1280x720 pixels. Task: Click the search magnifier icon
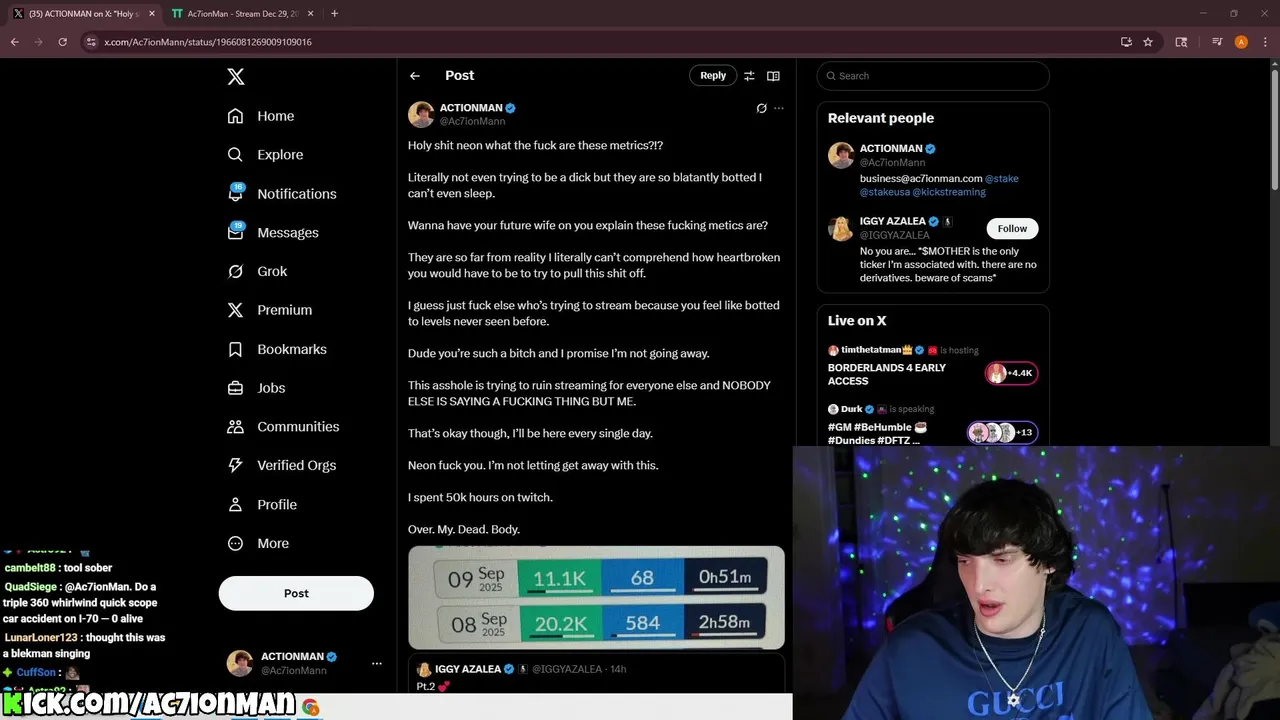[829, 76]
